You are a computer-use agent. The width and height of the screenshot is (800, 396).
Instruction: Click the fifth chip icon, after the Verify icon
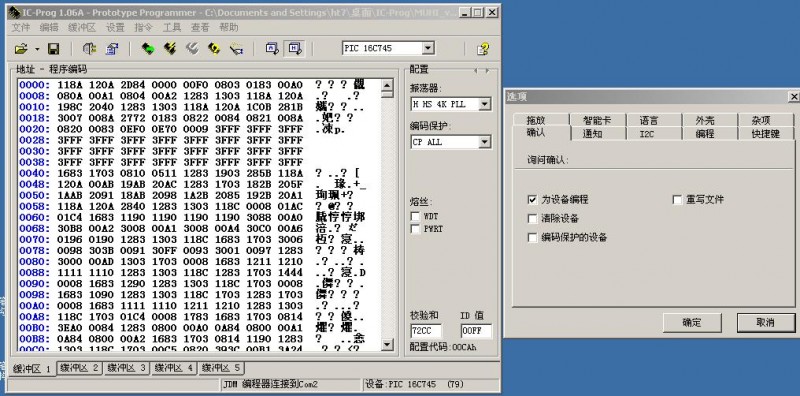coord(236,49)
